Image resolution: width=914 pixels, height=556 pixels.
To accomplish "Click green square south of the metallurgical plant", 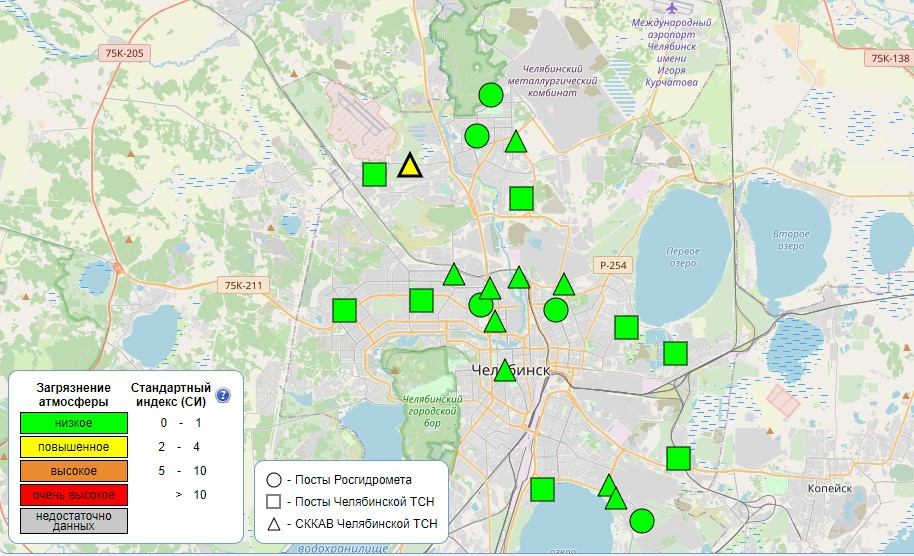I will pyautogui.click(x=521, y=198).
